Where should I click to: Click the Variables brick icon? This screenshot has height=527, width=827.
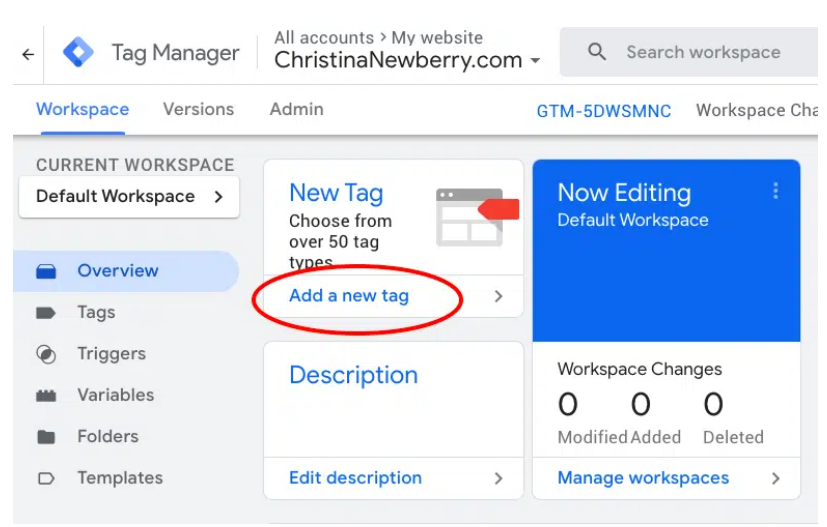(x=46, y=396)
